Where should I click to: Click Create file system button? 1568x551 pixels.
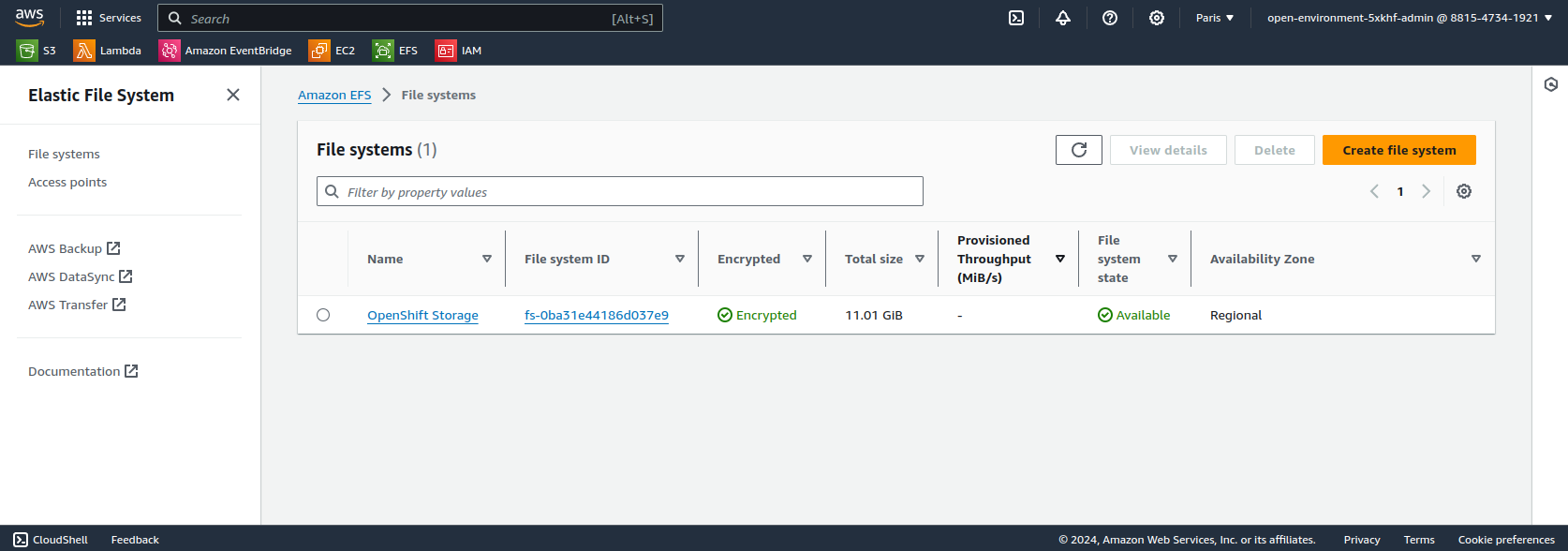point(1398,150)
